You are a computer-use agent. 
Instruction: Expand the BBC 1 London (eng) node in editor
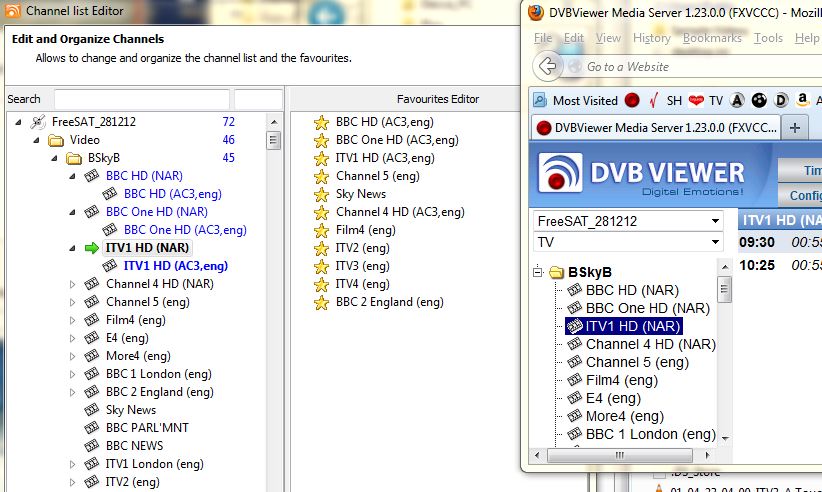pyautogui.click(x=72, y=374)
